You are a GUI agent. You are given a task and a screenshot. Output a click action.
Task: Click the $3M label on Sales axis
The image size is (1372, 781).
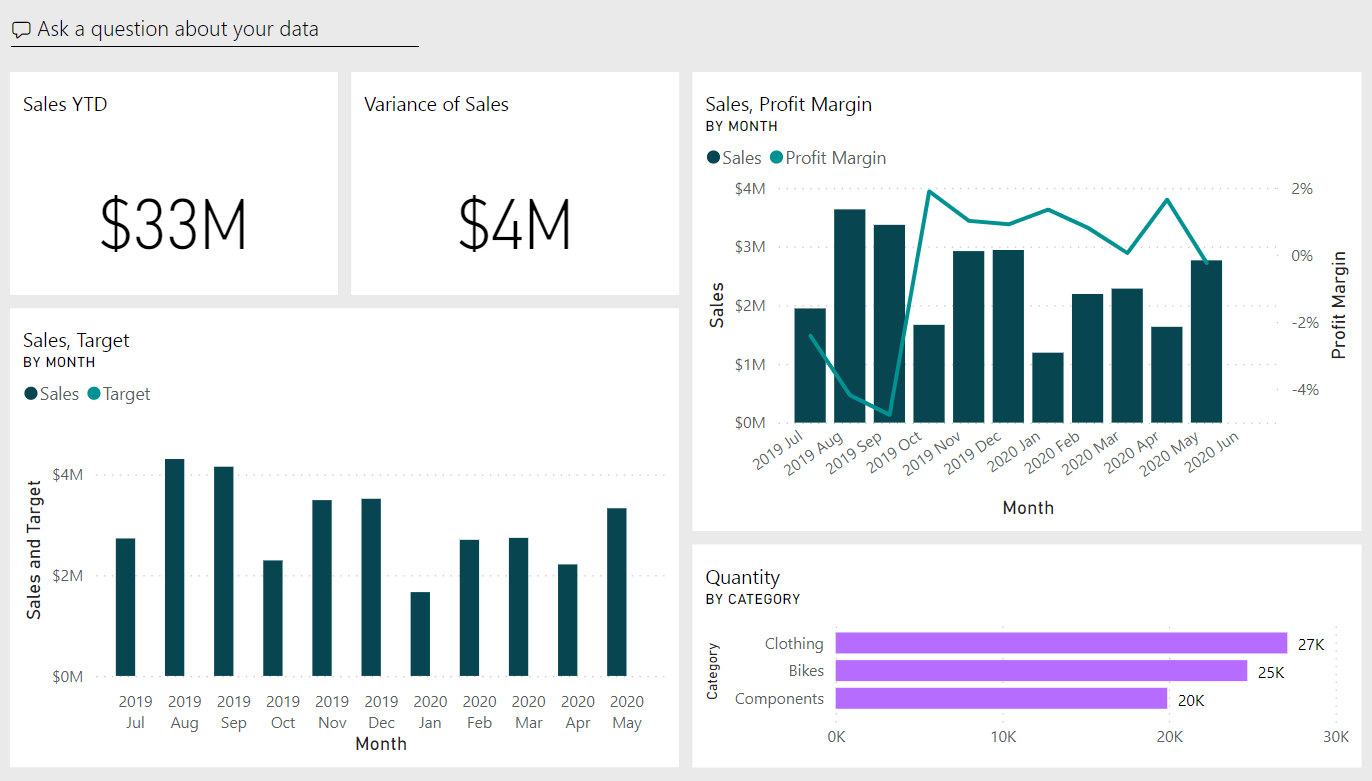(750, 247)
